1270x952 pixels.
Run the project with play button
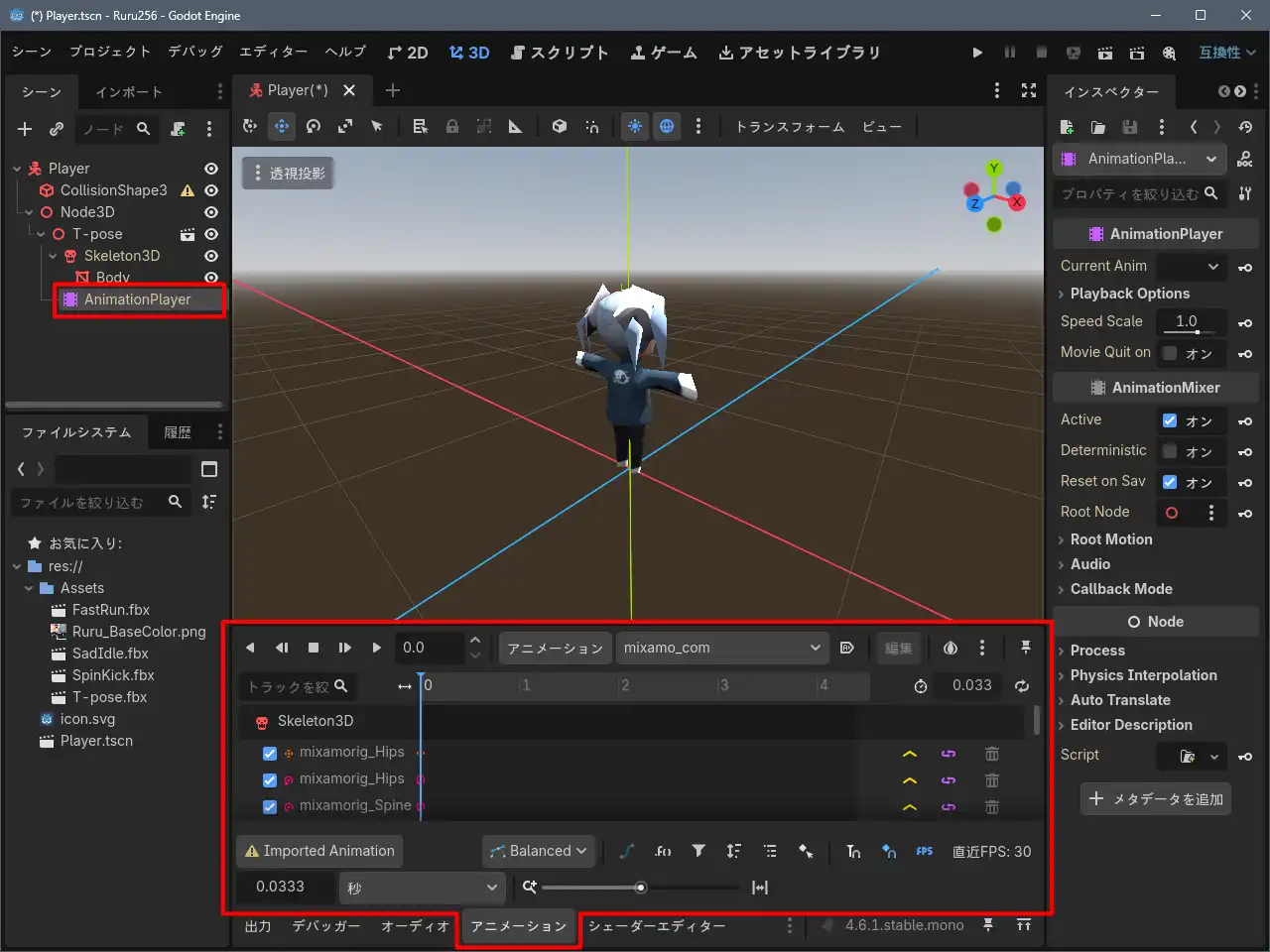977,53
